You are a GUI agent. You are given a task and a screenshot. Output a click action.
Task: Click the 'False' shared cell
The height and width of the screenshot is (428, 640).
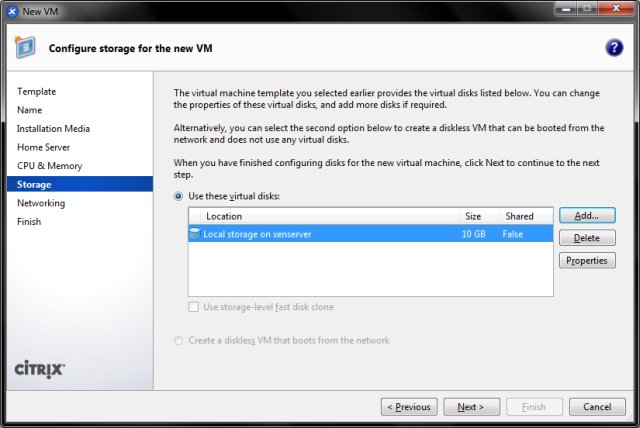coord(513,234)
